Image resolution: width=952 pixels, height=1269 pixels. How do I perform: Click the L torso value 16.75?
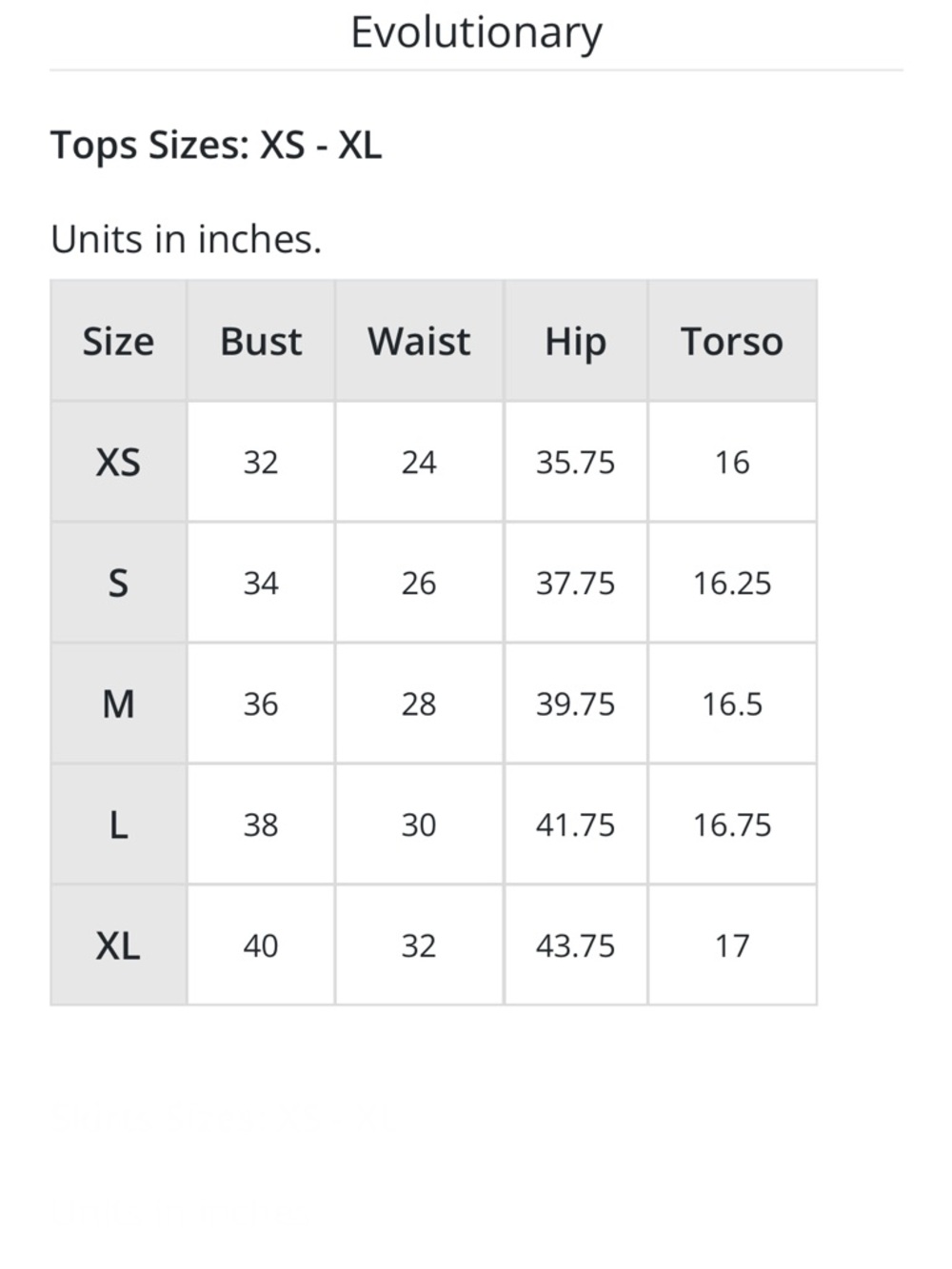tap(732, 825)
